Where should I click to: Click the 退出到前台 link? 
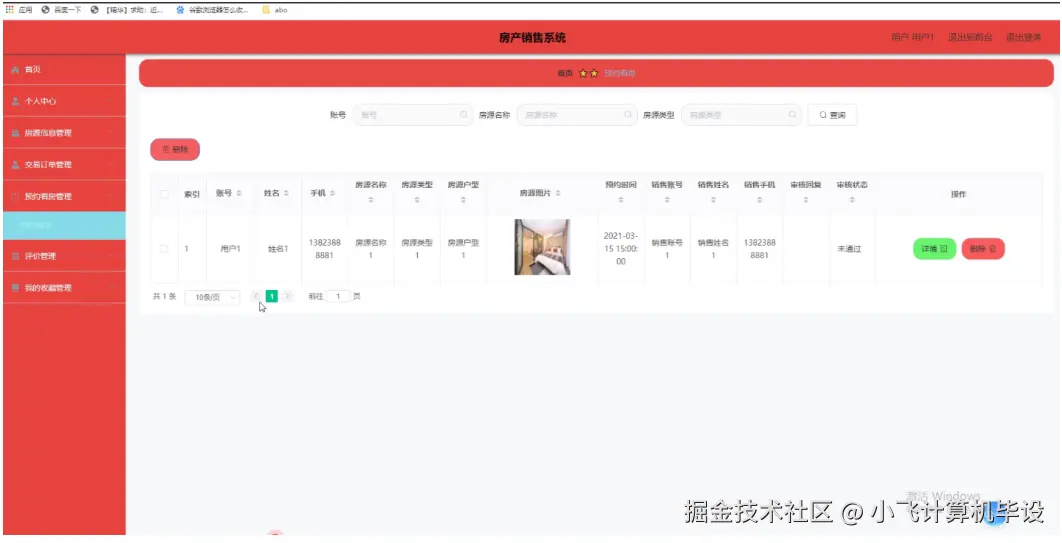point(970,38)
